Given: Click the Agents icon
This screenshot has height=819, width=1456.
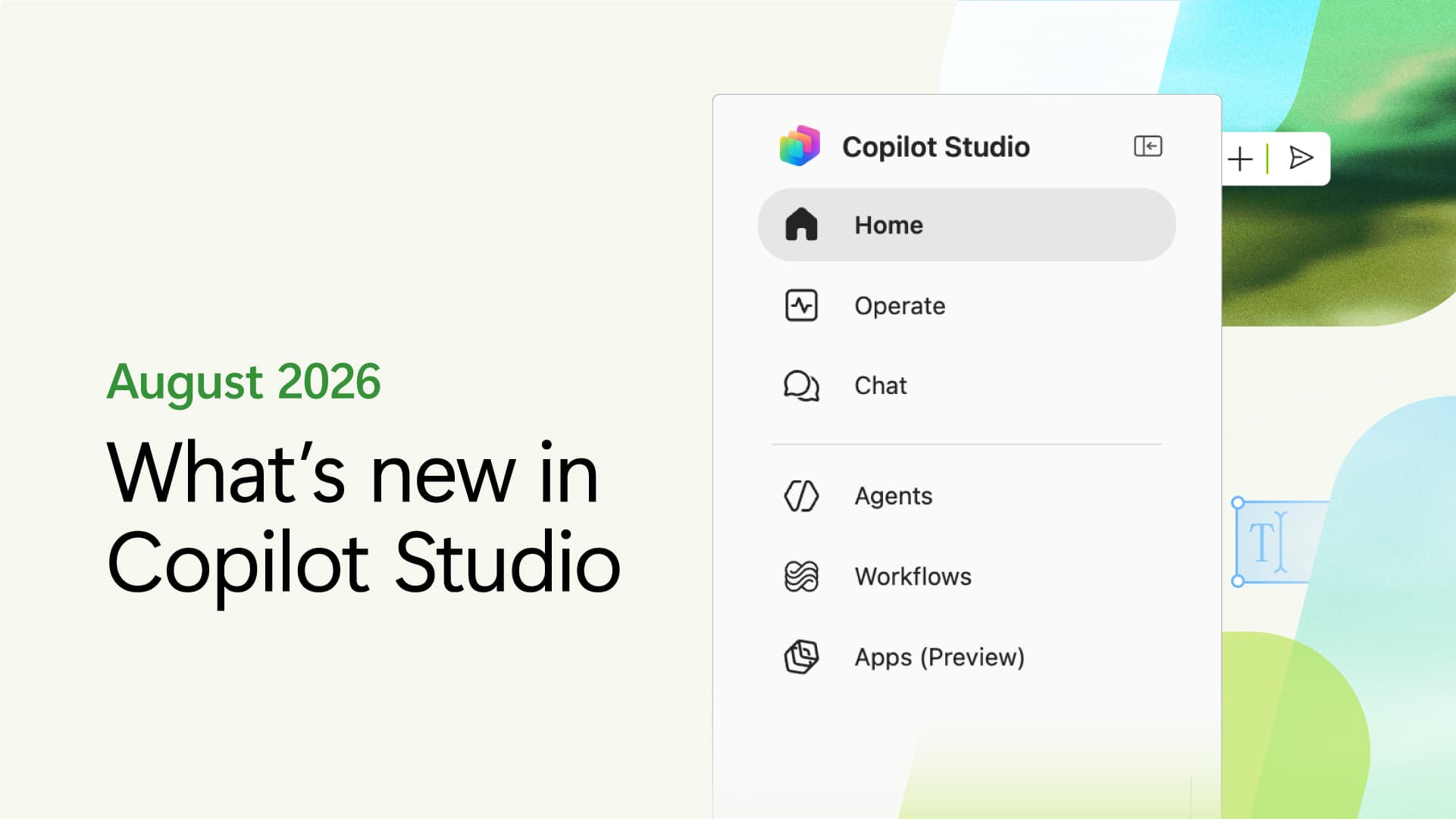Looking at the screenshot, I should tap(801, 495).
